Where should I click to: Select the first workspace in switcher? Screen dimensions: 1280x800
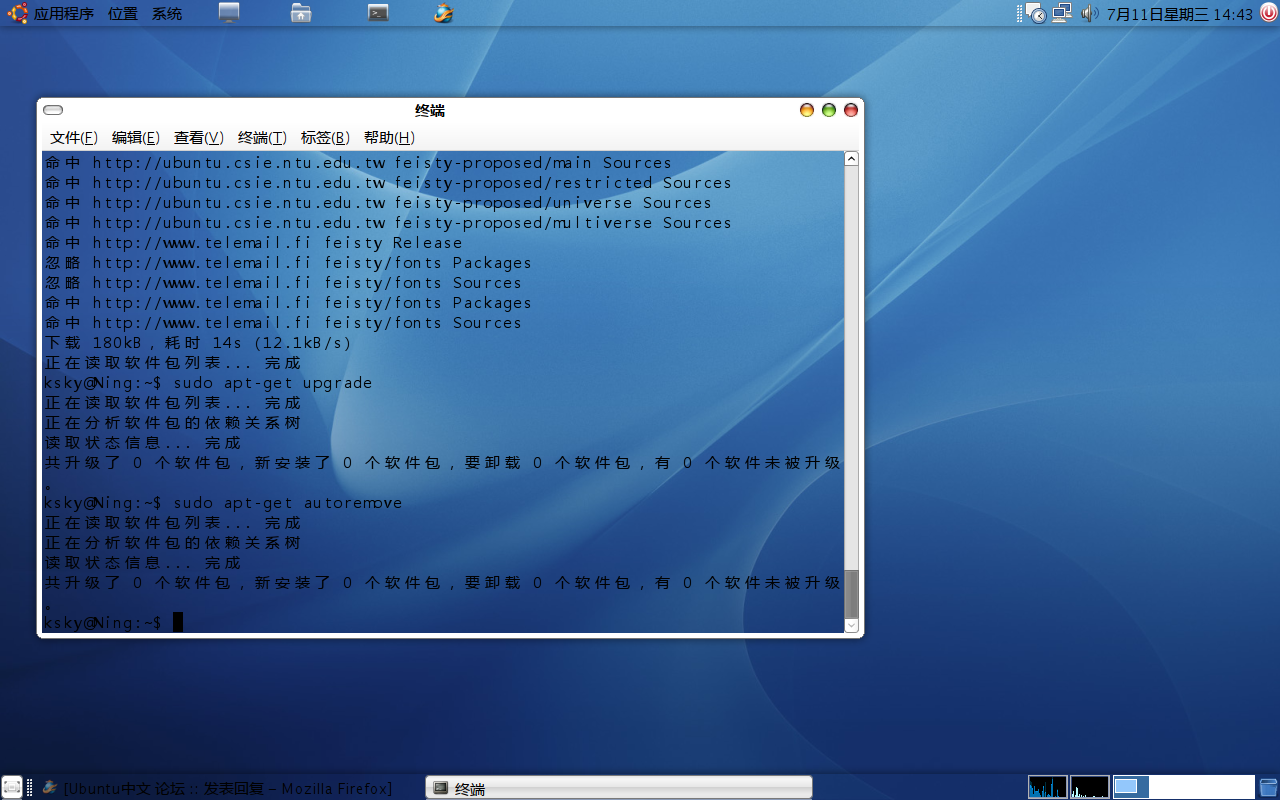(1131, 787)
